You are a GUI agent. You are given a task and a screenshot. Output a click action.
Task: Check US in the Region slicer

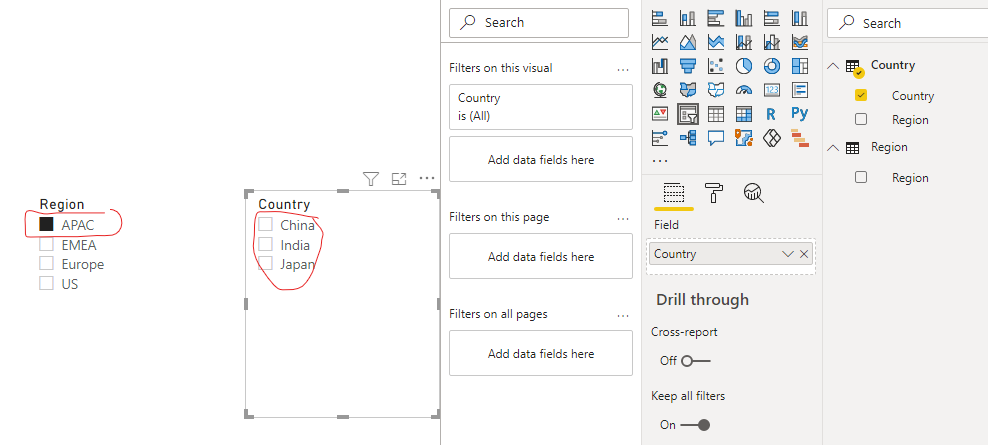(46, 283)
